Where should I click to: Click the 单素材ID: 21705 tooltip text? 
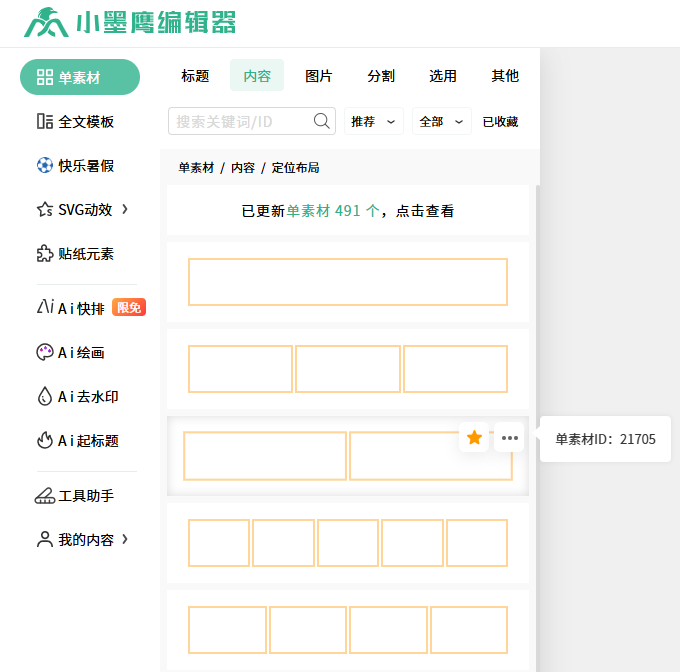[x=605, y=439]
